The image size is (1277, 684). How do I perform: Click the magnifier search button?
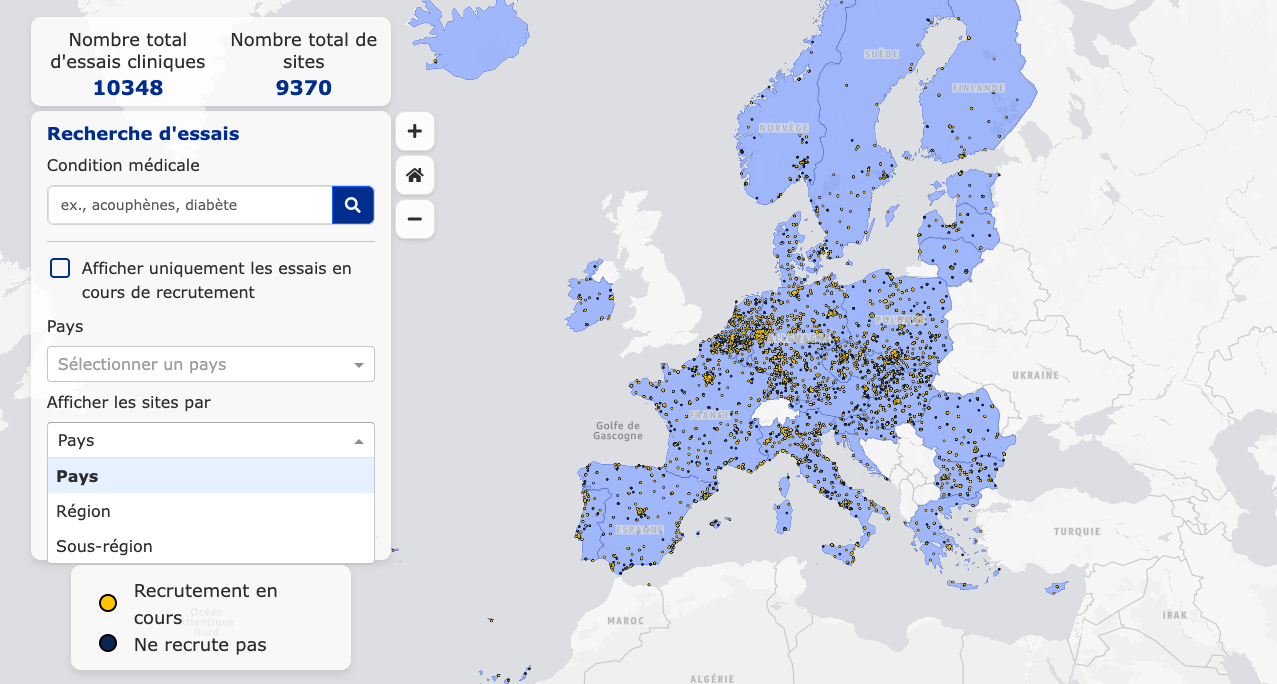(x=353, y=205)
